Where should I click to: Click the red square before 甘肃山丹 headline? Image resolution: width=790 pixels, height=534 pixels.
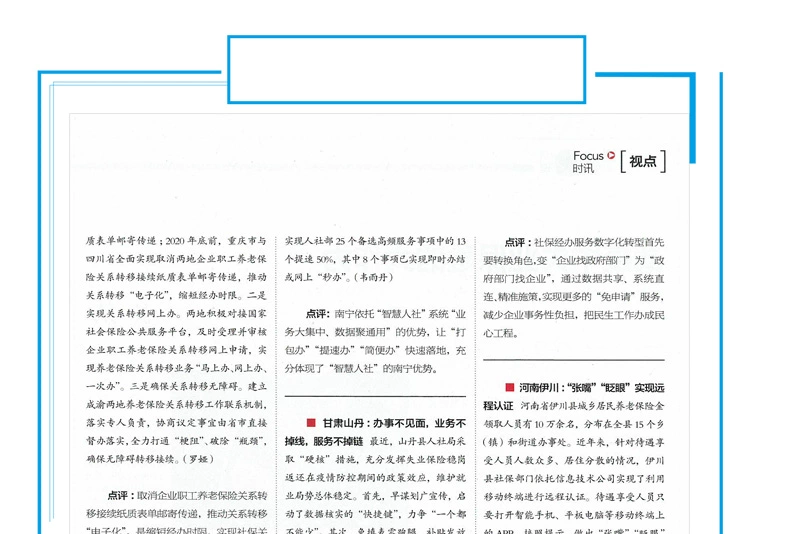(311, 423)
